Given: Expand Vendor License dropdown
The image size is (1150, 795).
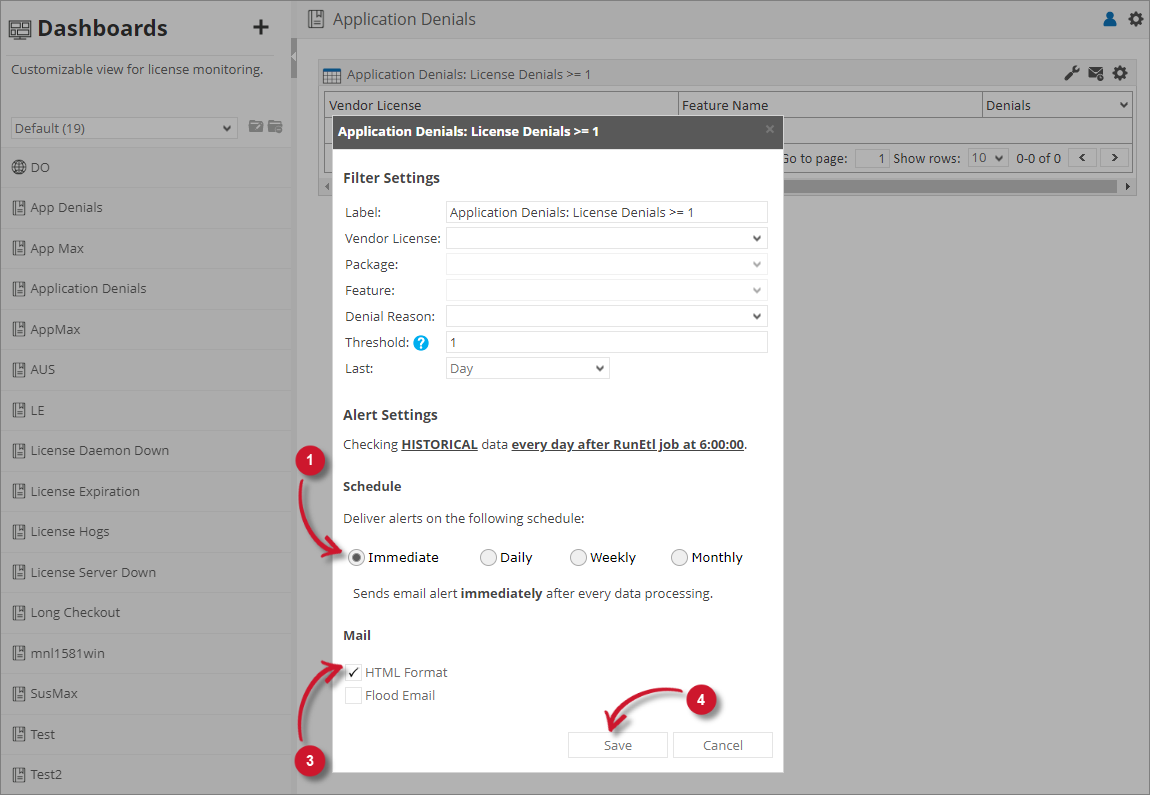Looking at the screenshot, I should point(607,238).
